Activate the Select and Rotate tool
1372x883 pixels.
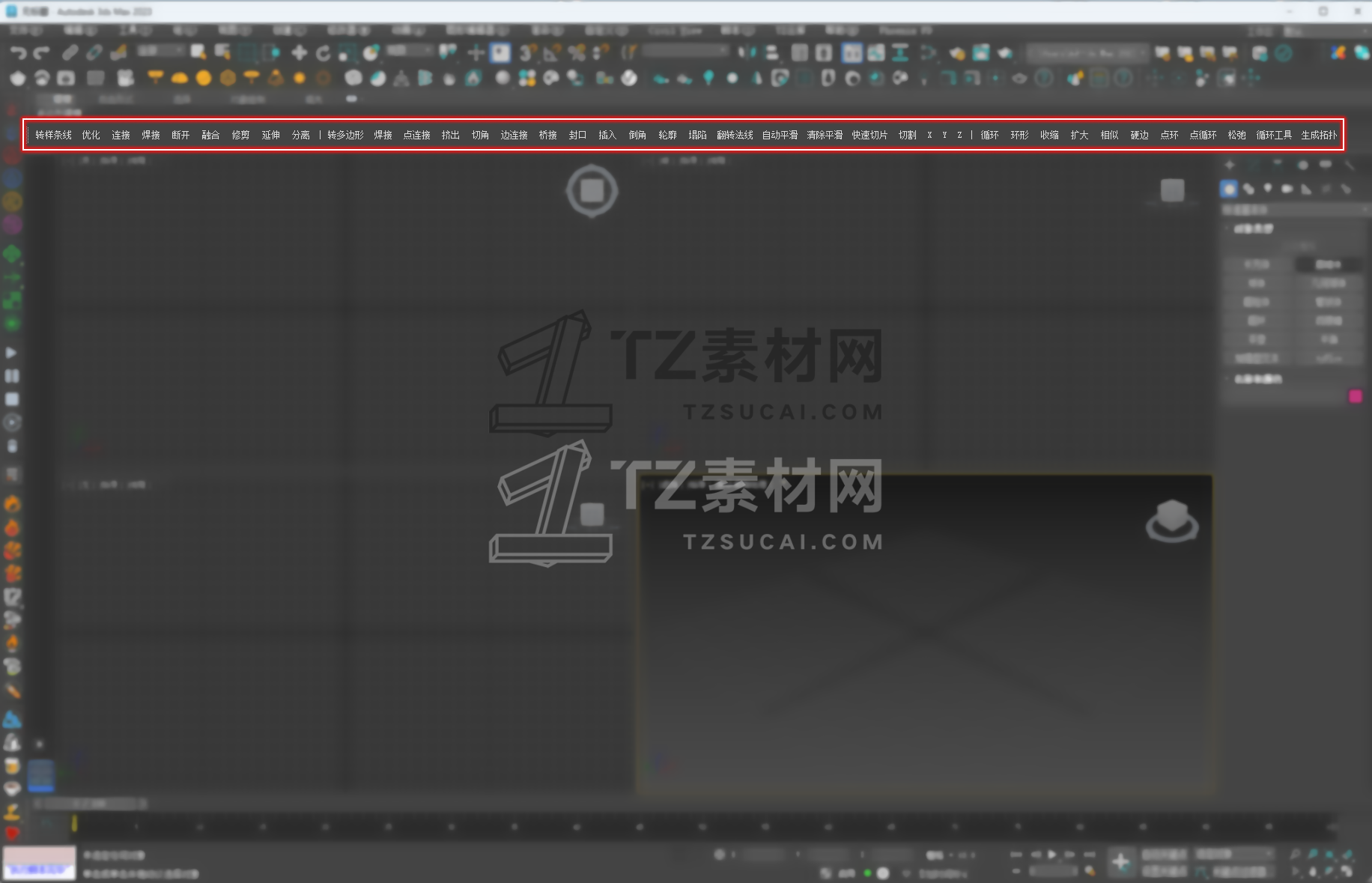[324, 52]
